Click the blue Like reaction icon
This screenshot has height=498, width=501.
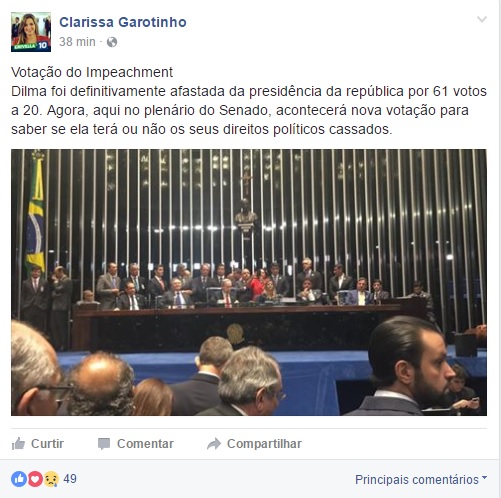click(19, 479)
